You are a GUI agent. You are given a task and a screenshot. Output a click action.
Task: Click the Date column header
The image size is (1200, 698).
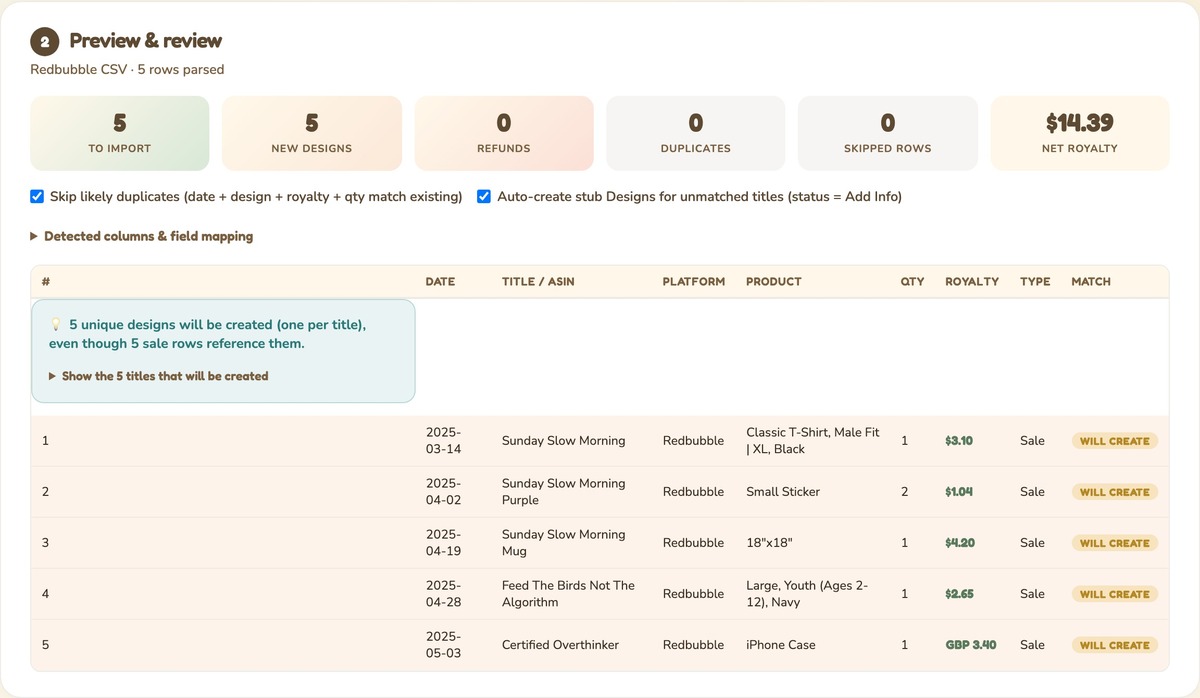(x=440, y=282)
